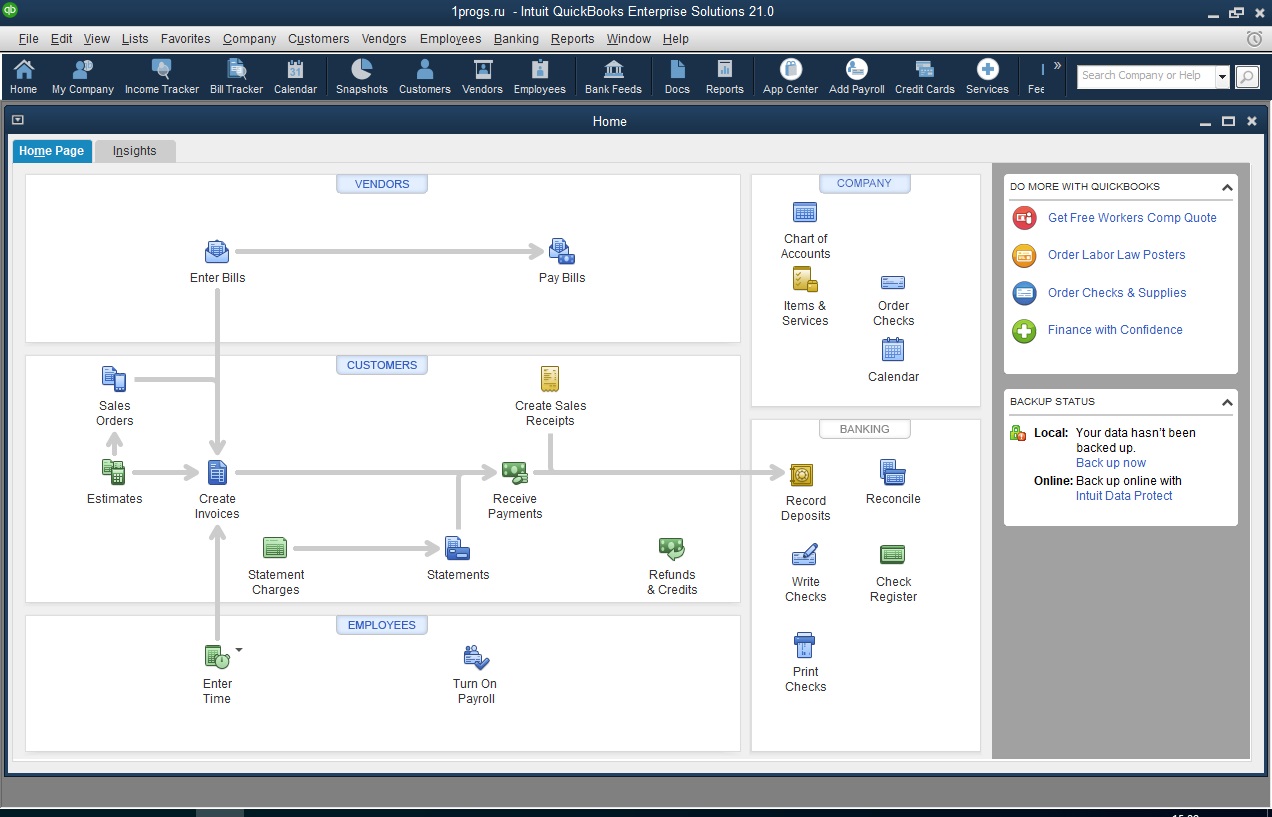Open Check Register icon
The image size is (1272, 817).
pyautogui.click(x=893, y=554)
